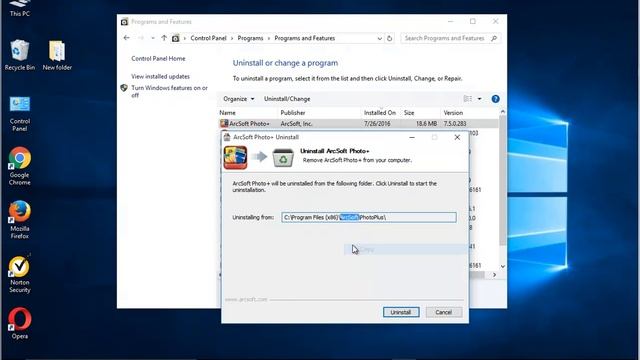Click the recycle bin icon in uninstaller header

(283, 158)
